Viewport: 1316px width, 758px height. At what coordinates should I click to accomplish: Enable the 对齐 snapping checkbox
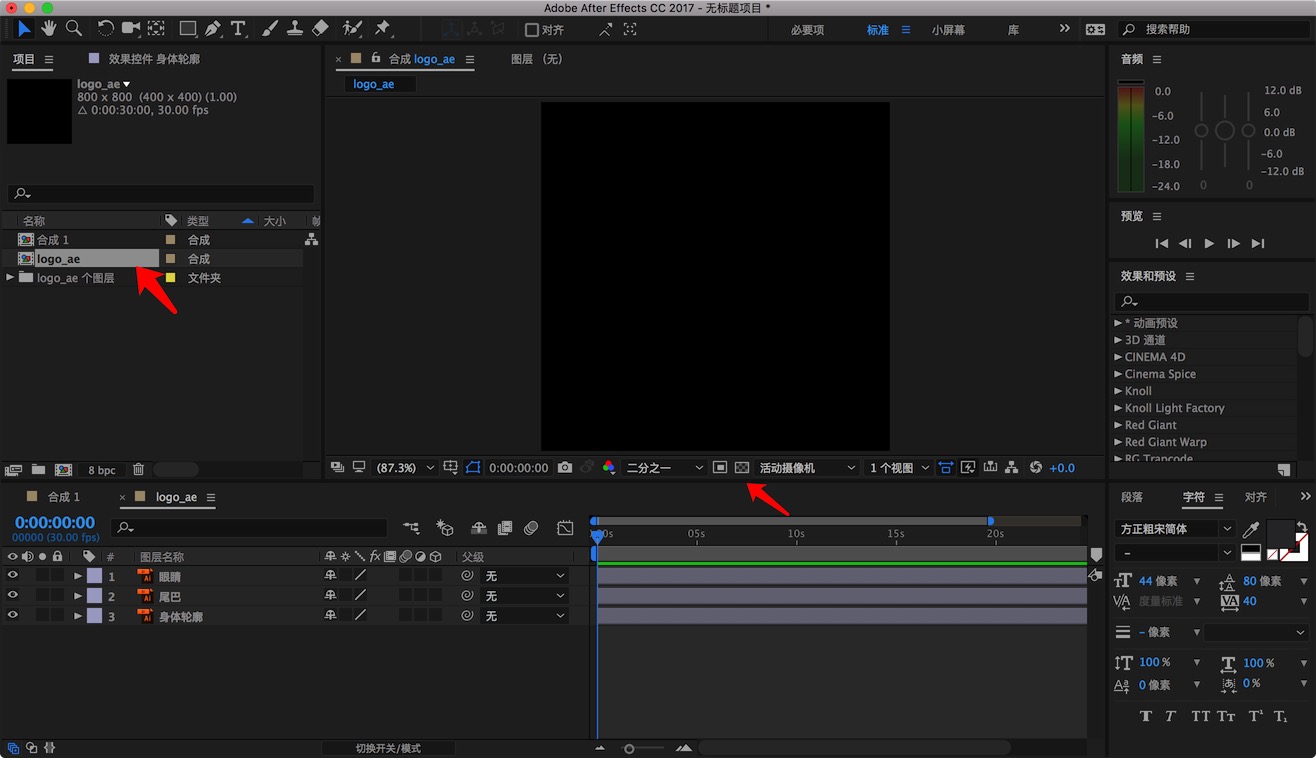coord(532,30)
